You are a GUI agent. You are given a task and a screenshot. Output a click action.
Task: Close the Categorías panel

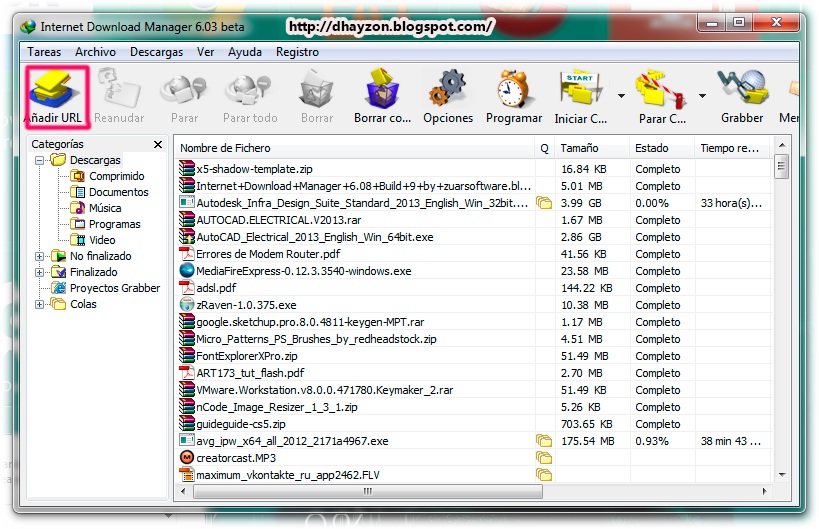158,144
